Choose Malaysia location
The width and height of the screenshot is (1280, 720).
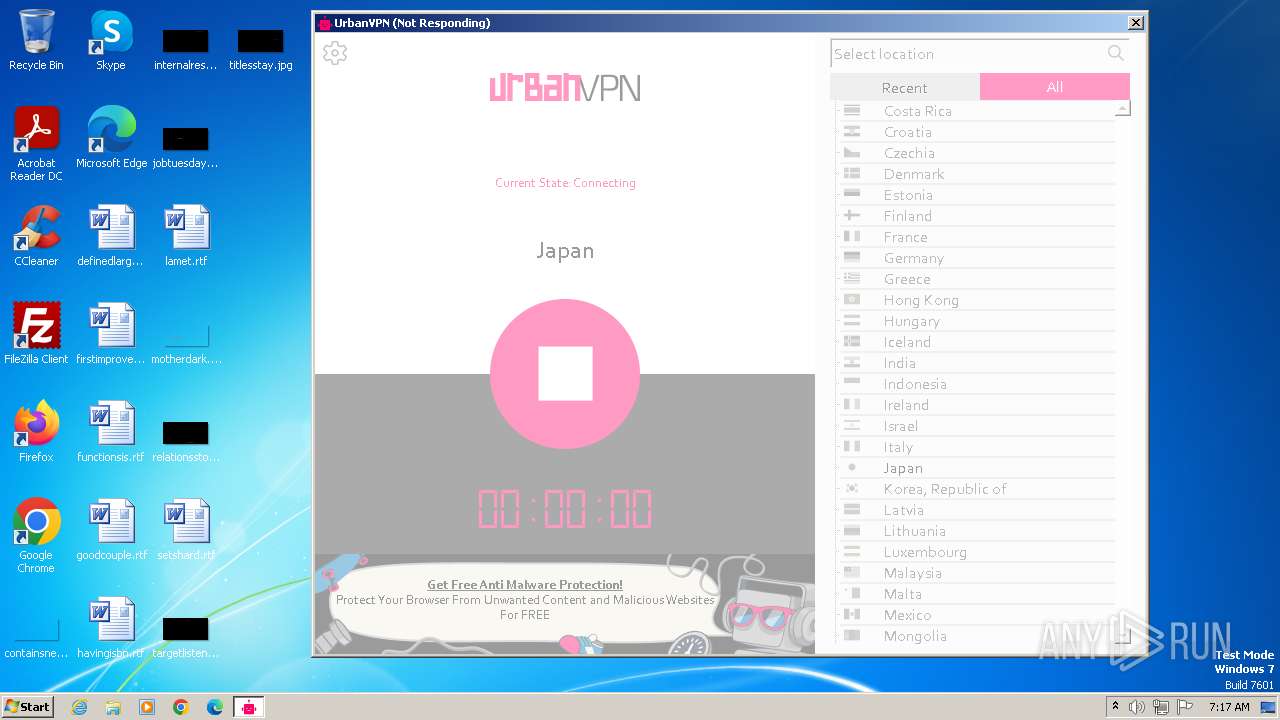click(976, 573)
